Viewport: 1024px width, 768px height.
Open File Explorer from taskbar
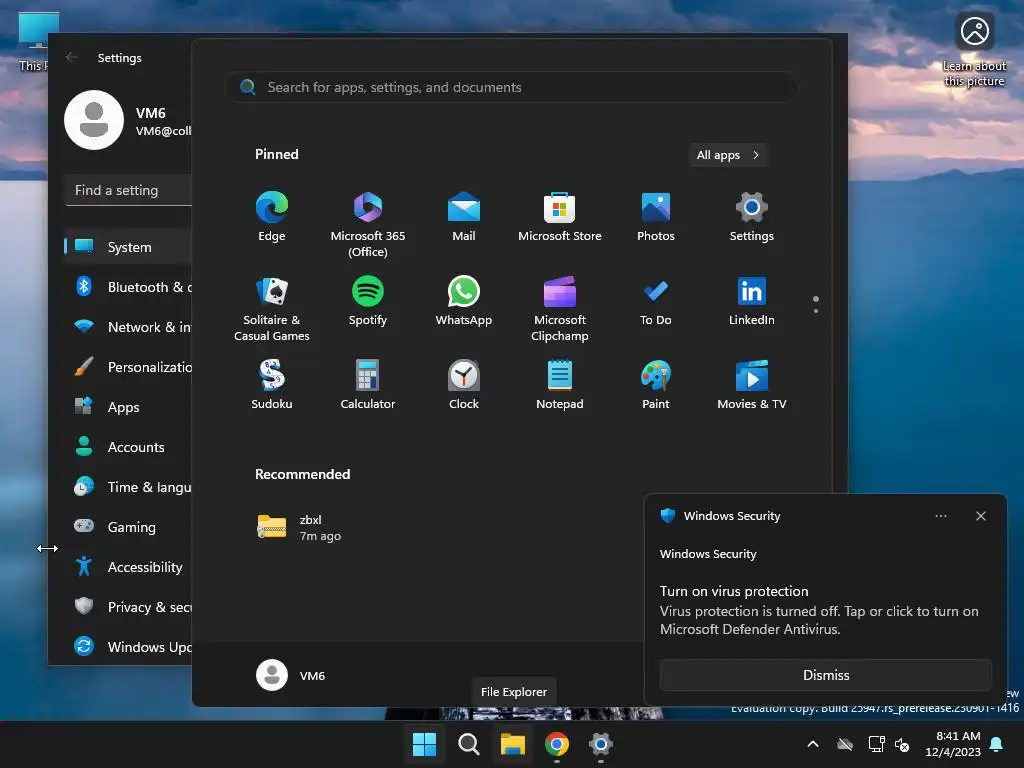[513, 744]
